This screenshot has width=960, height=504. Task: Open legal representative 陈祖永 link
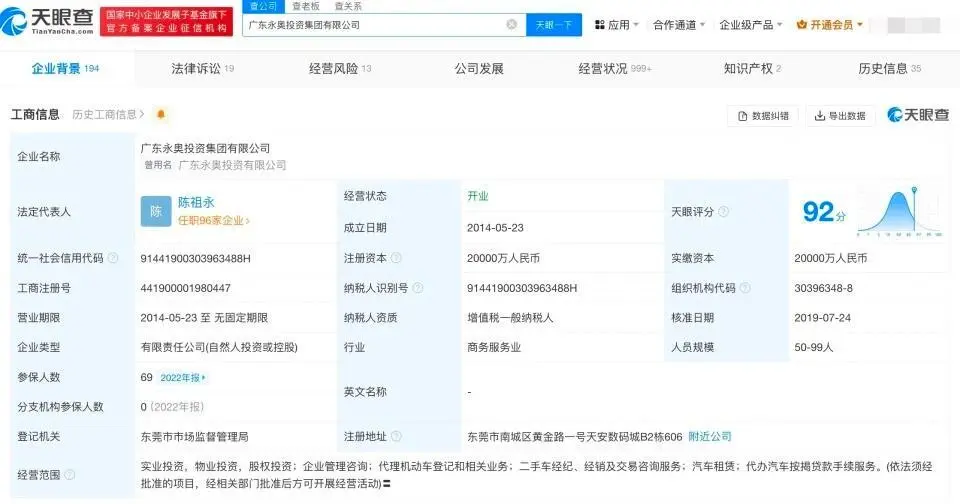tap(196, 202)
